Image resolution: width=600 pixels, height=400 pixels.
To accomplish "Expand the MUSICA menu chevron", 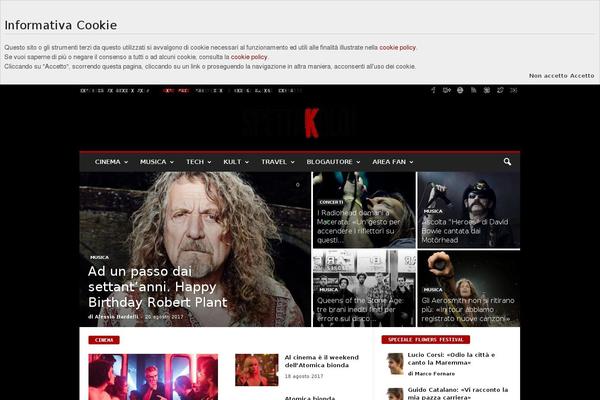I will coord(172,162).
